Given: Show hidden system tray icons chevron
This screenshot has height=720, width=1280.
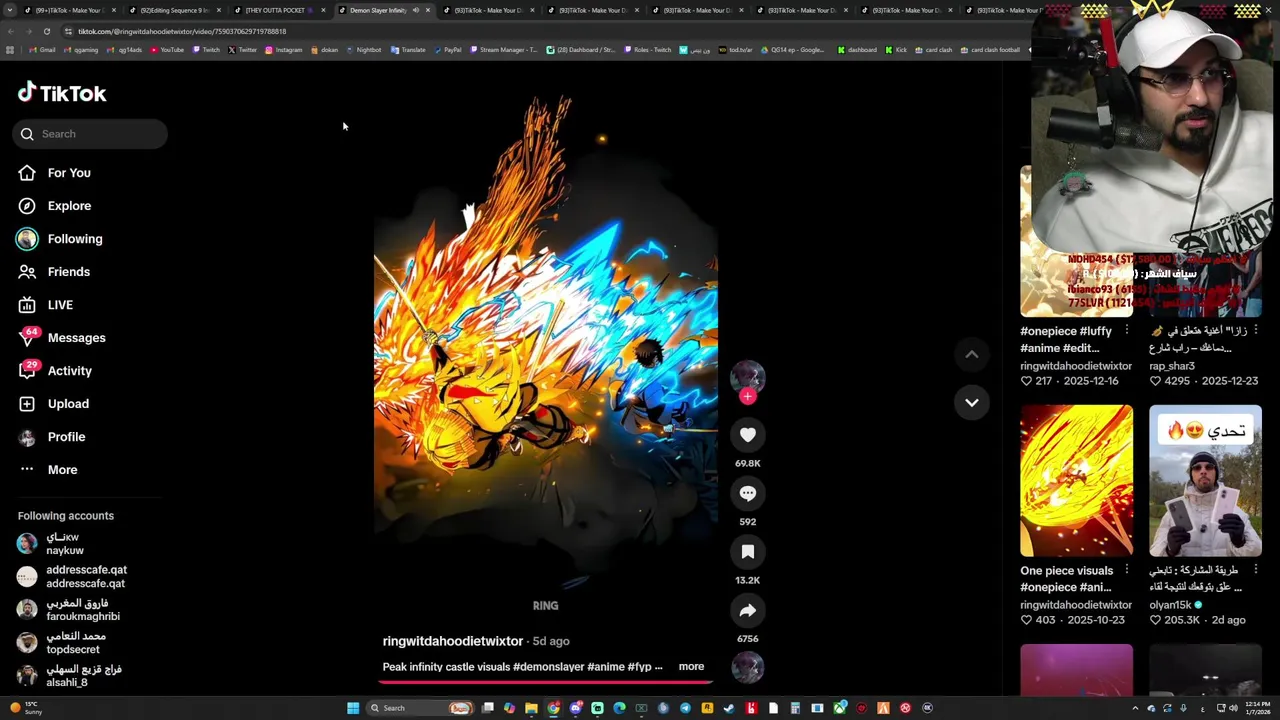Looking at the screenshot, I should pos(1135,708).
